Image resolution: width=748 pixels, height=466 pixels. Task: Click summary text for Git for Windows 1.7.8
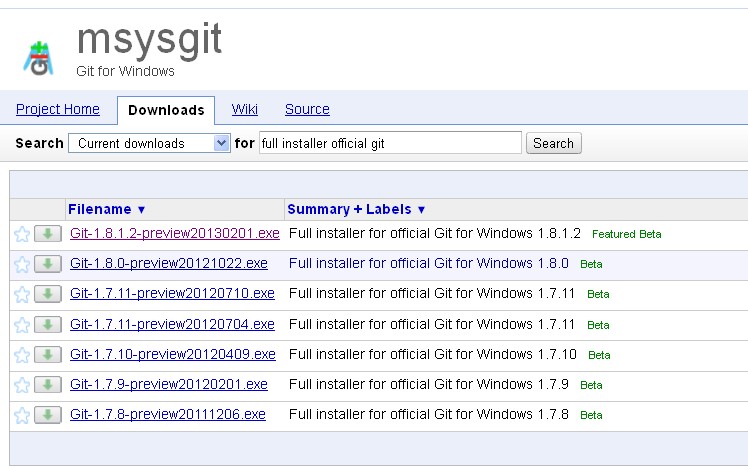[429, 414]
